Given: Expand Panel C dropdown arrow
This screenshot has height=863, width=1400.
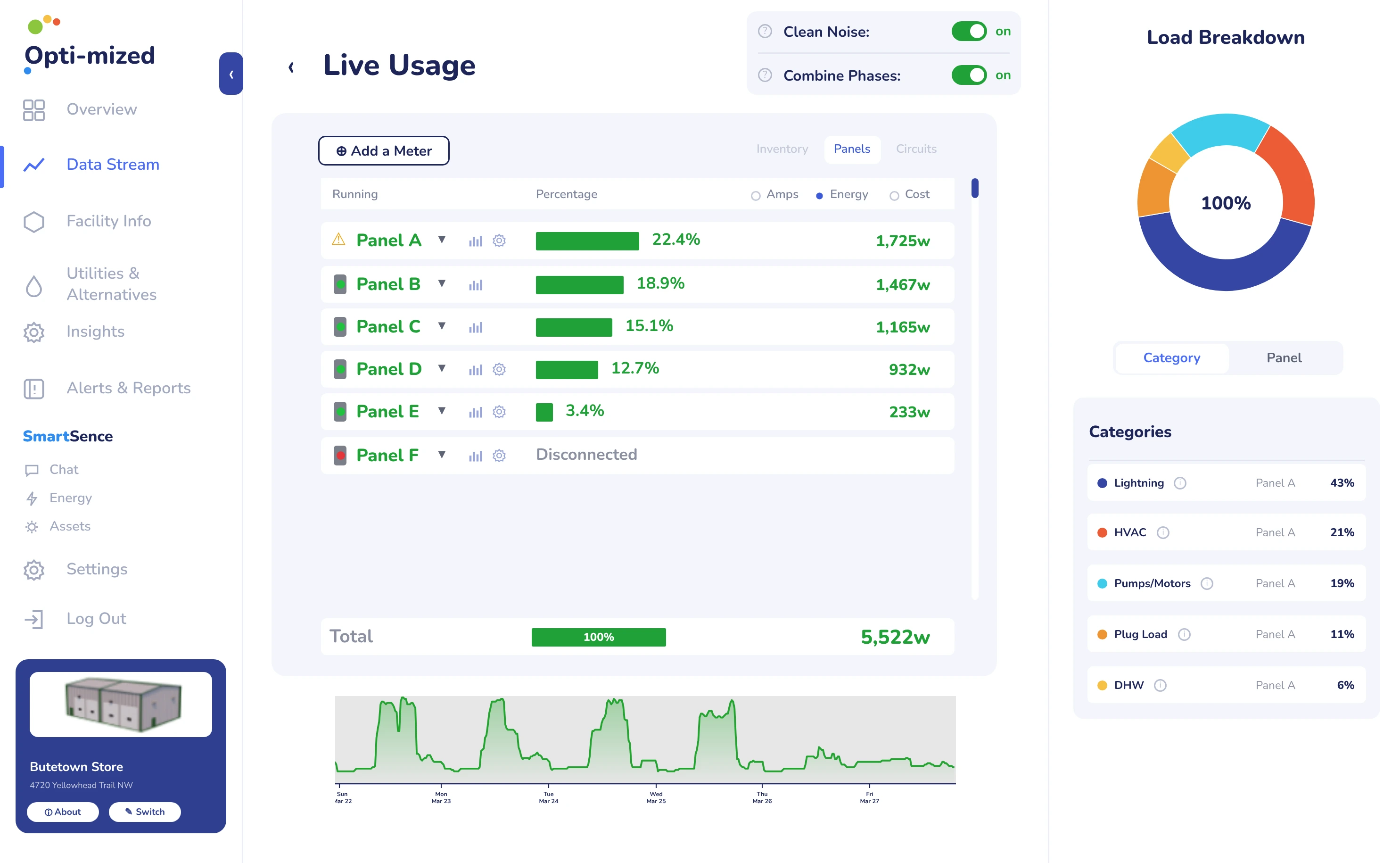Looking at the screenshot, I should pos(442,326).
